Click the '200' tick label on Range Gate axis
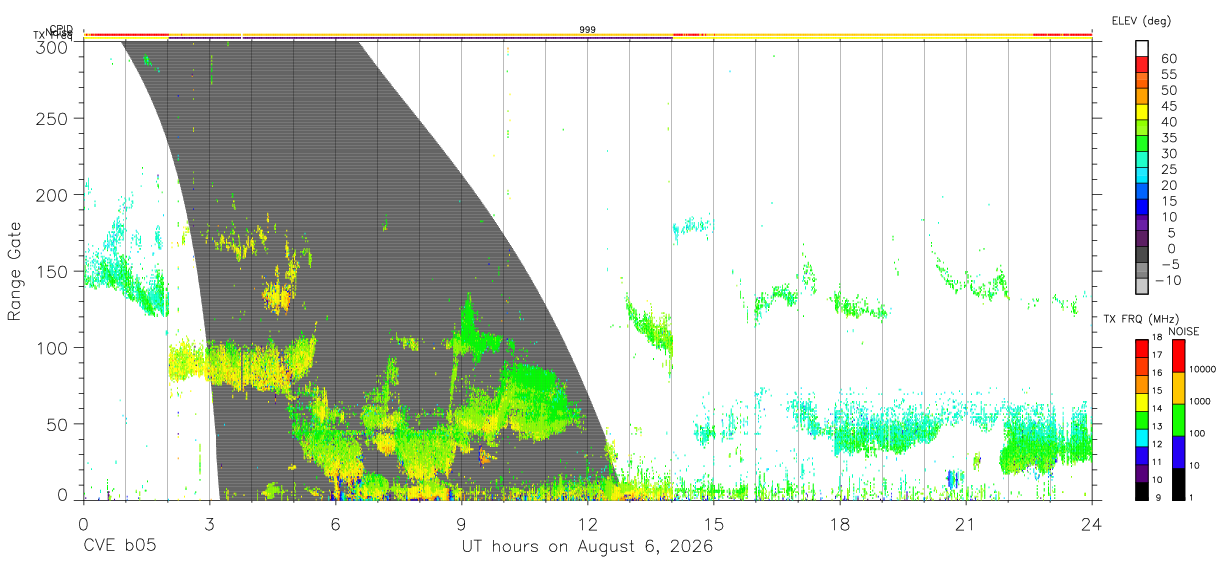 tap(52, 195)
